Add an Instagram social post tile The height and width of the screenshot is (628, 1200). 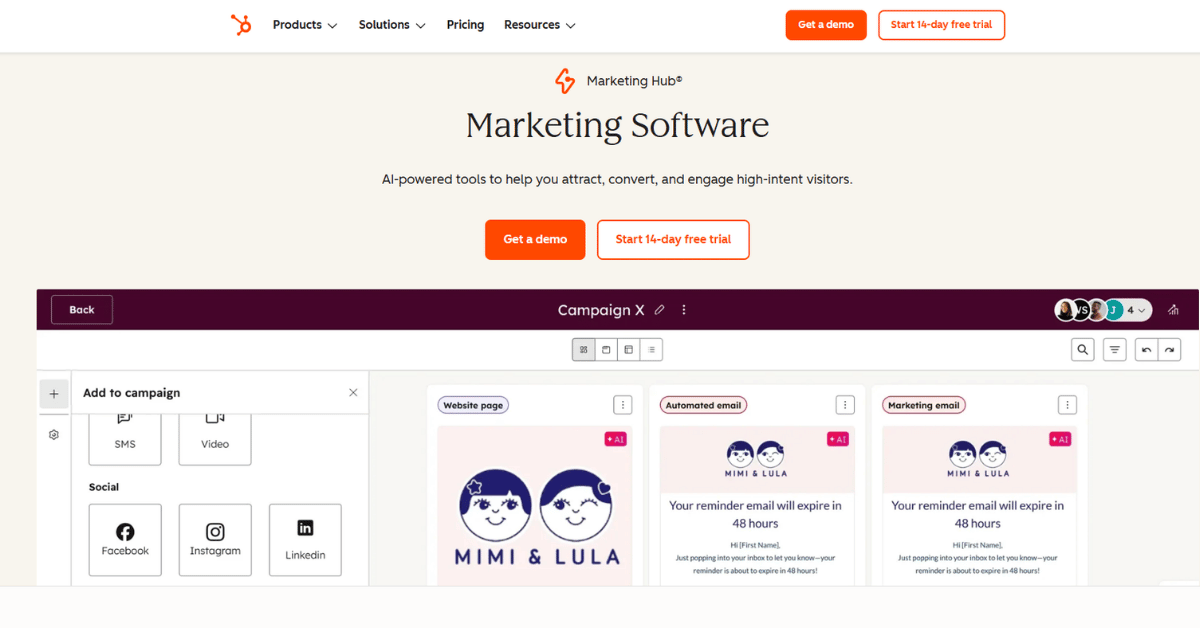215,540
